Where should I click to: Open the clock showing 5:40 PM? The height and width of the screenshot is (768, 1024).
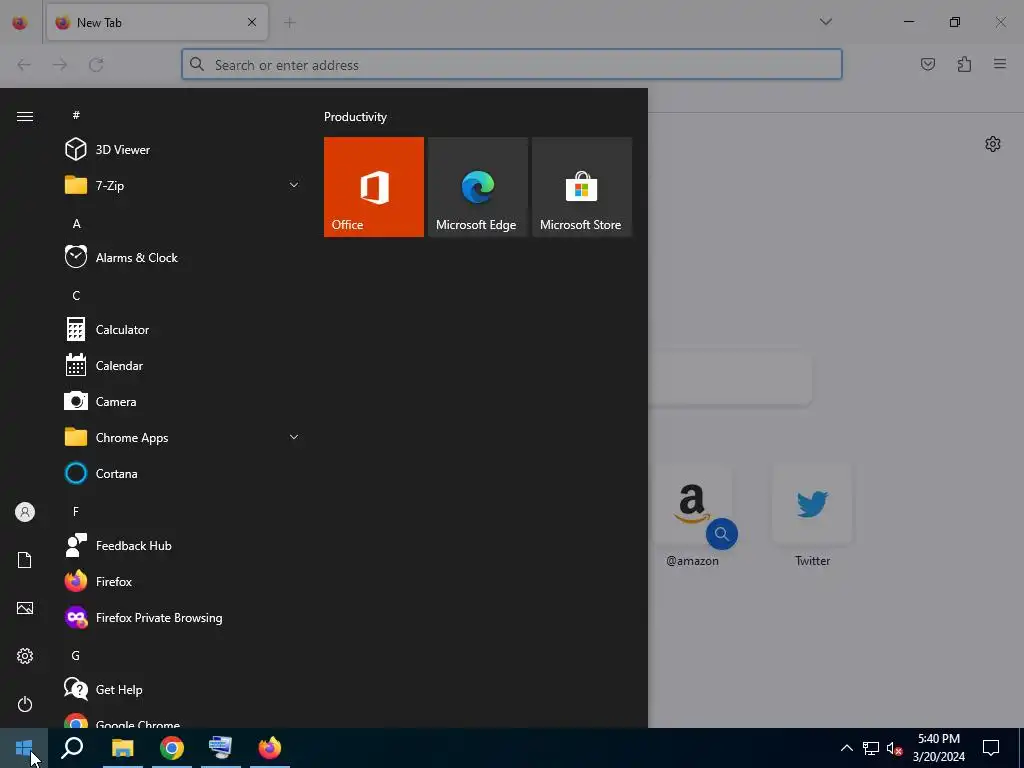[x=938, y=748]
